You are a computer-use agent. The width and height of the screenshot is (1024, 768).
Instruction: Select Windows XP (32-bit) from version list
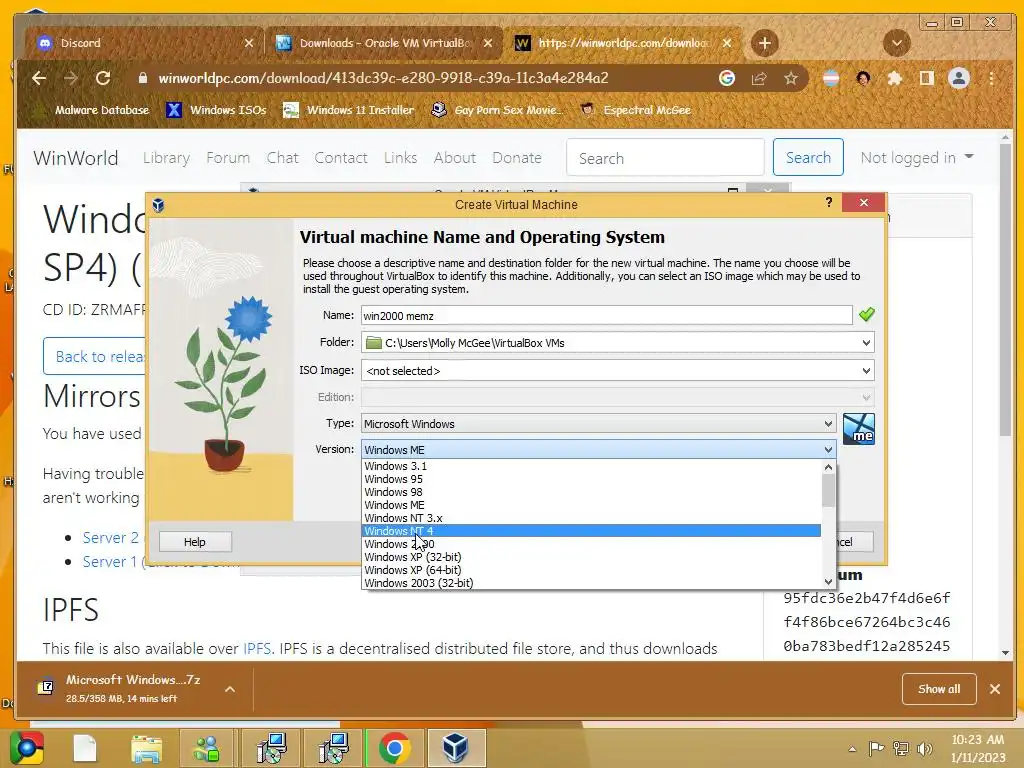[x=591, y=557]
